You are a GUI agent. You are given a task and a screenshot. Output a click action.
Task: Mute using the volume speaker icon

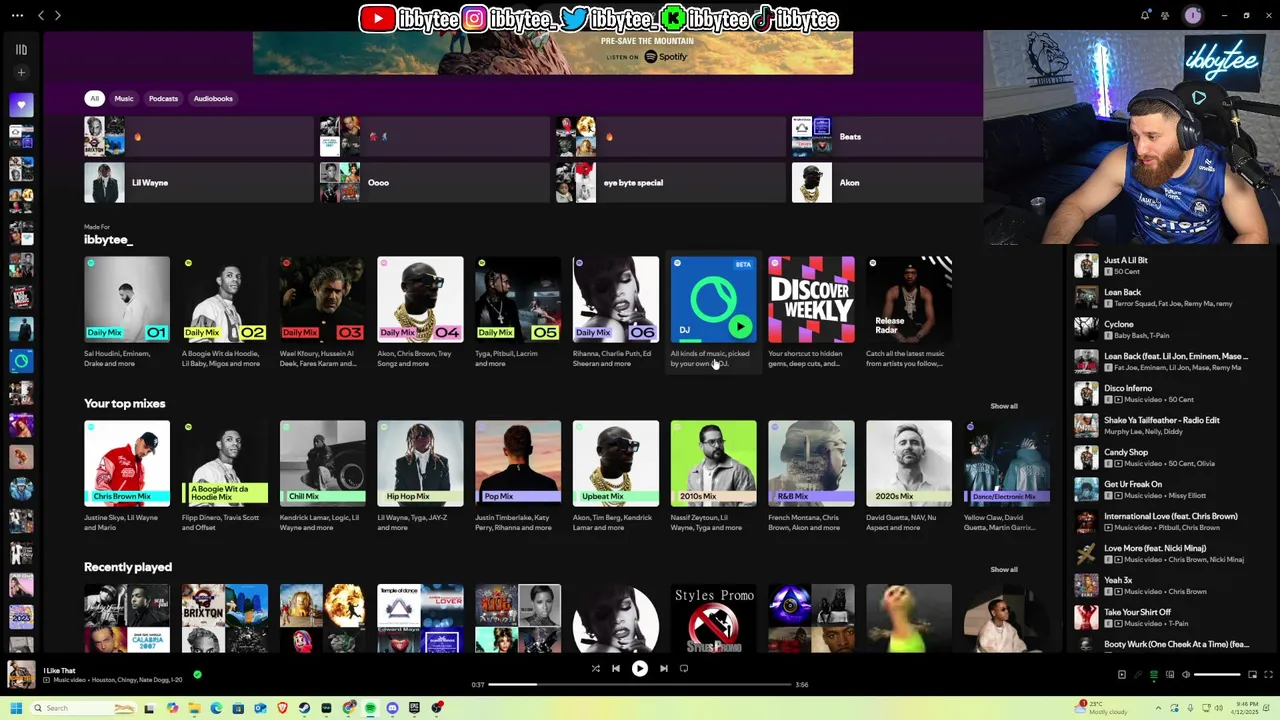coord(1186,675)
